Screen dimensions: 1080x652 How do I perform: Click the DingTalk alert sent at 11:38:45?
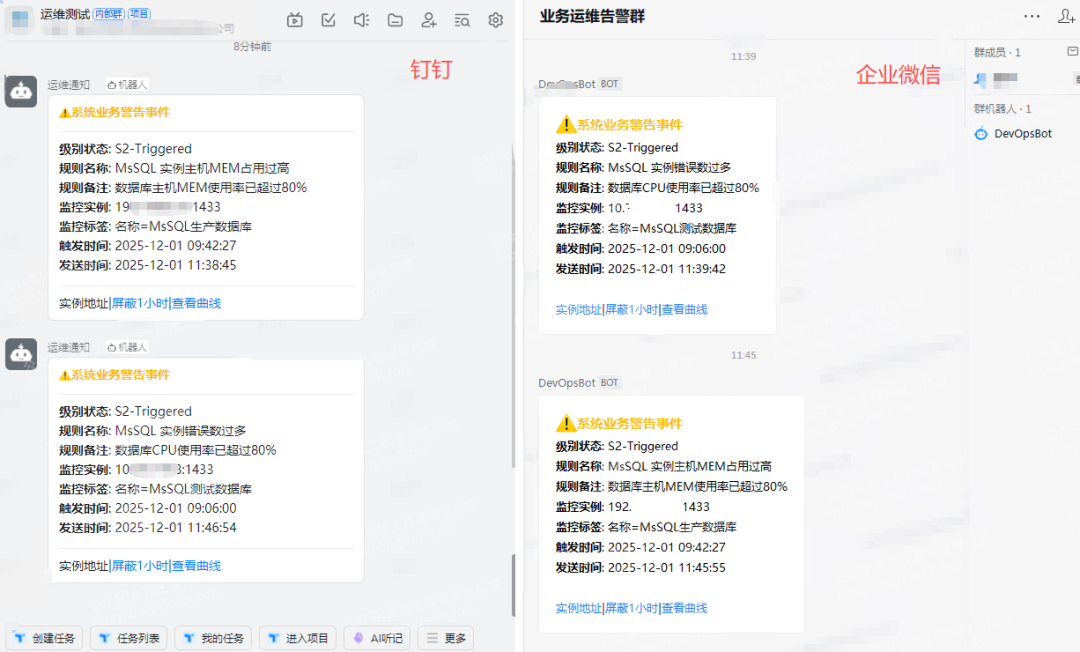(206, 207)
